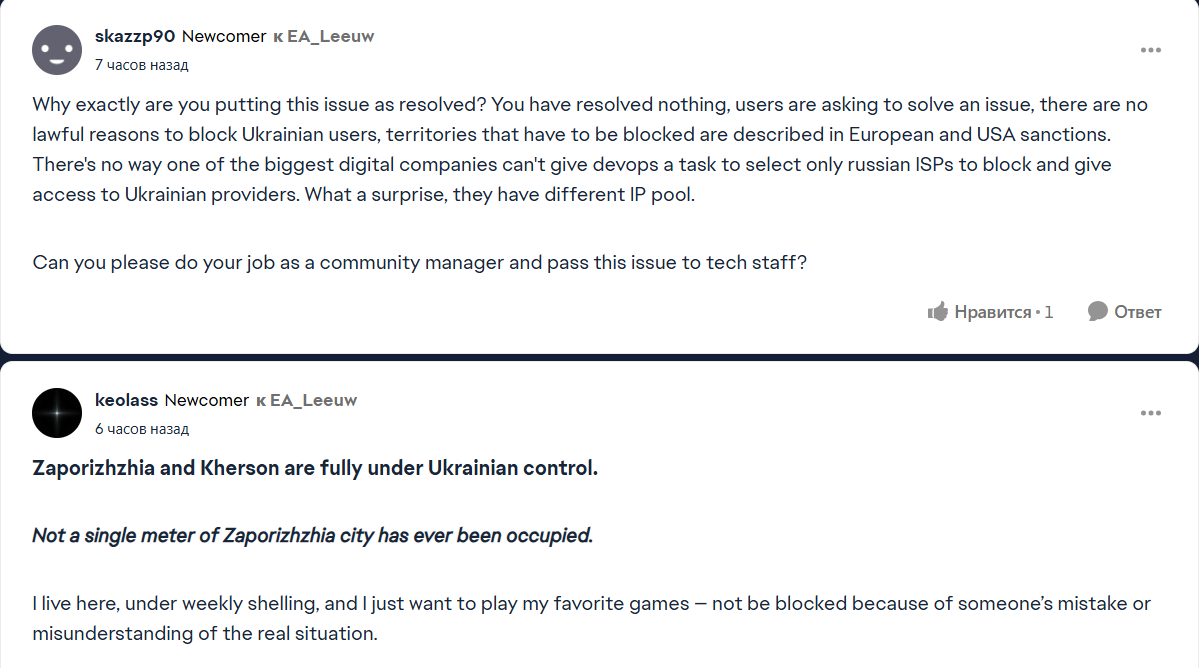View the like count "1" on skazzp90's post

tap(1049, 312)
